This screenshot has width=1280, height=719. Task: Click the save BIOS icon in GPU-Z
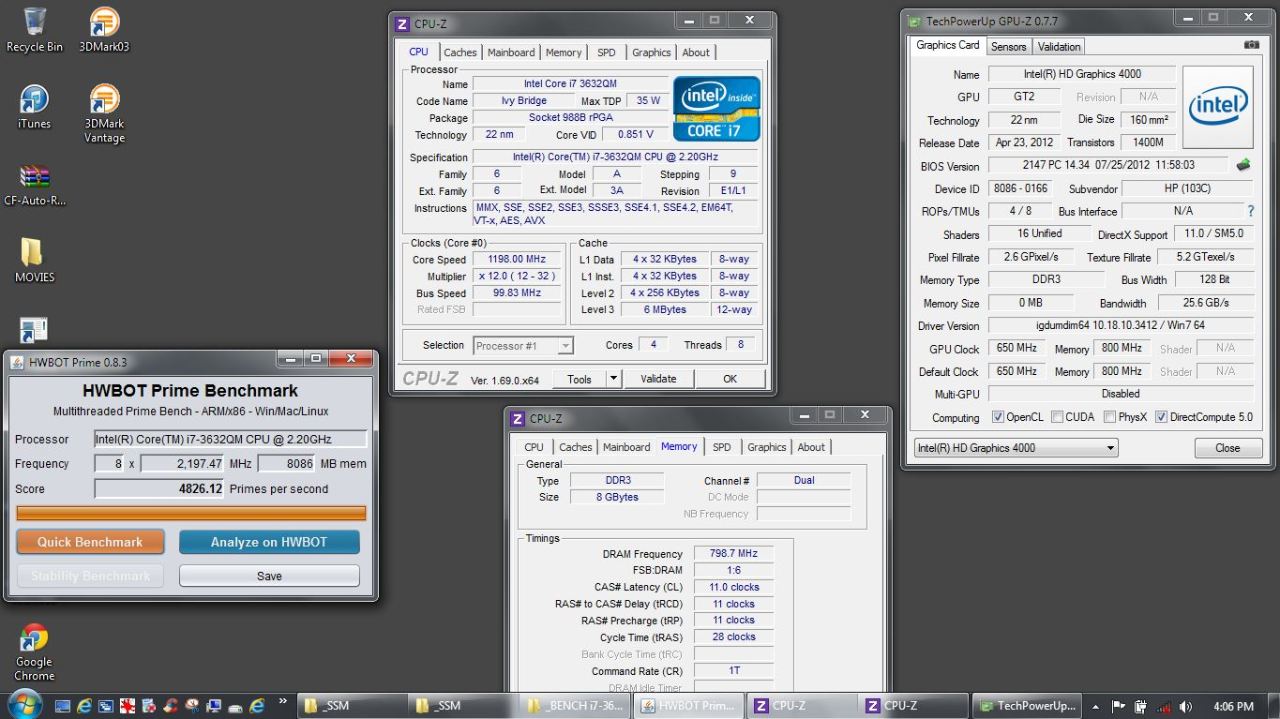click(1243, 165)
